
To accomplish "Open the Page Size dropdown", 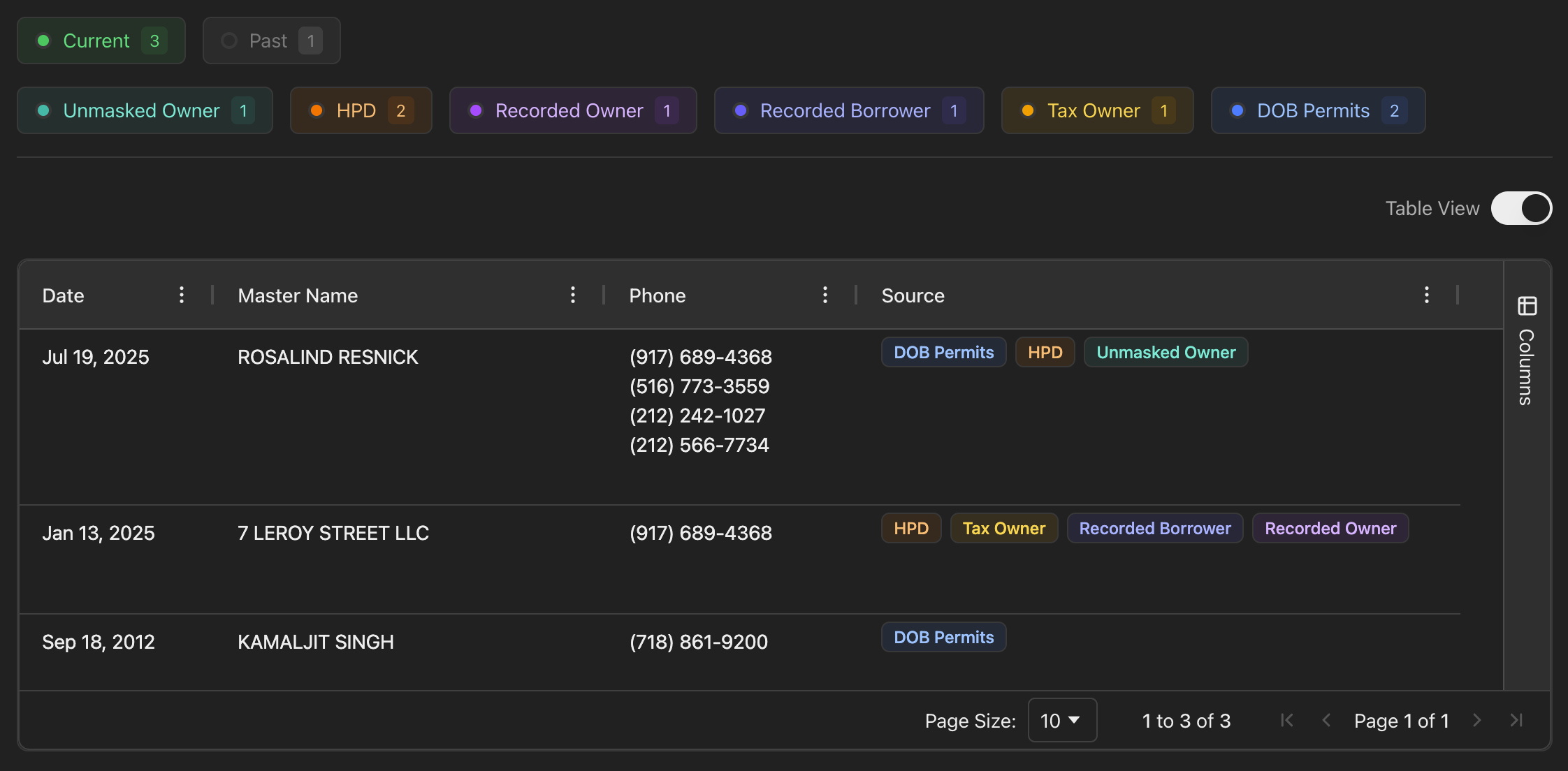I will 1061,720.
